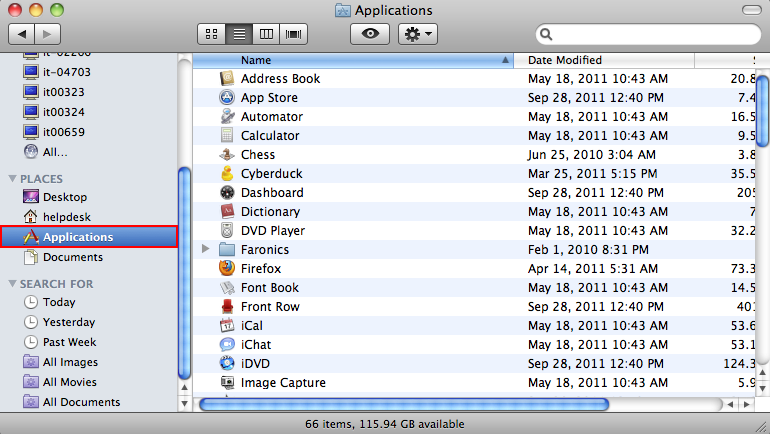Select the Dashboard gauge icon
Image resolution: width=770 pixels, height=434 pixels.
[227, 192]
